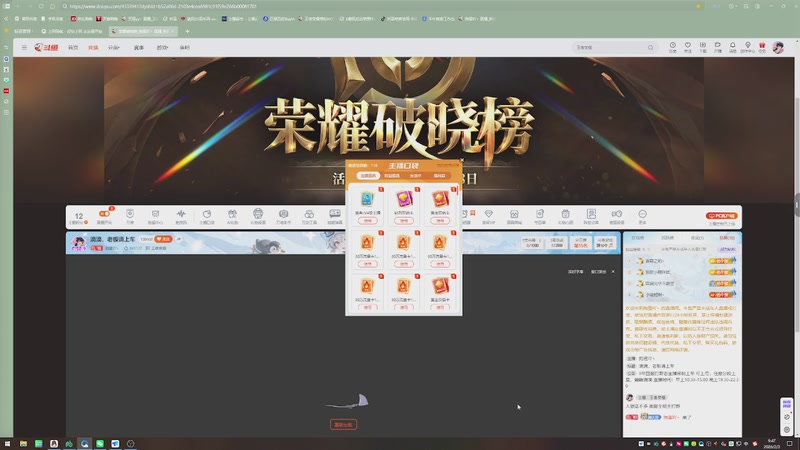Select the red highlighted chat panel tab
Image resolution: width=800 pixels, height=450 pixels.
click(727, 238)
